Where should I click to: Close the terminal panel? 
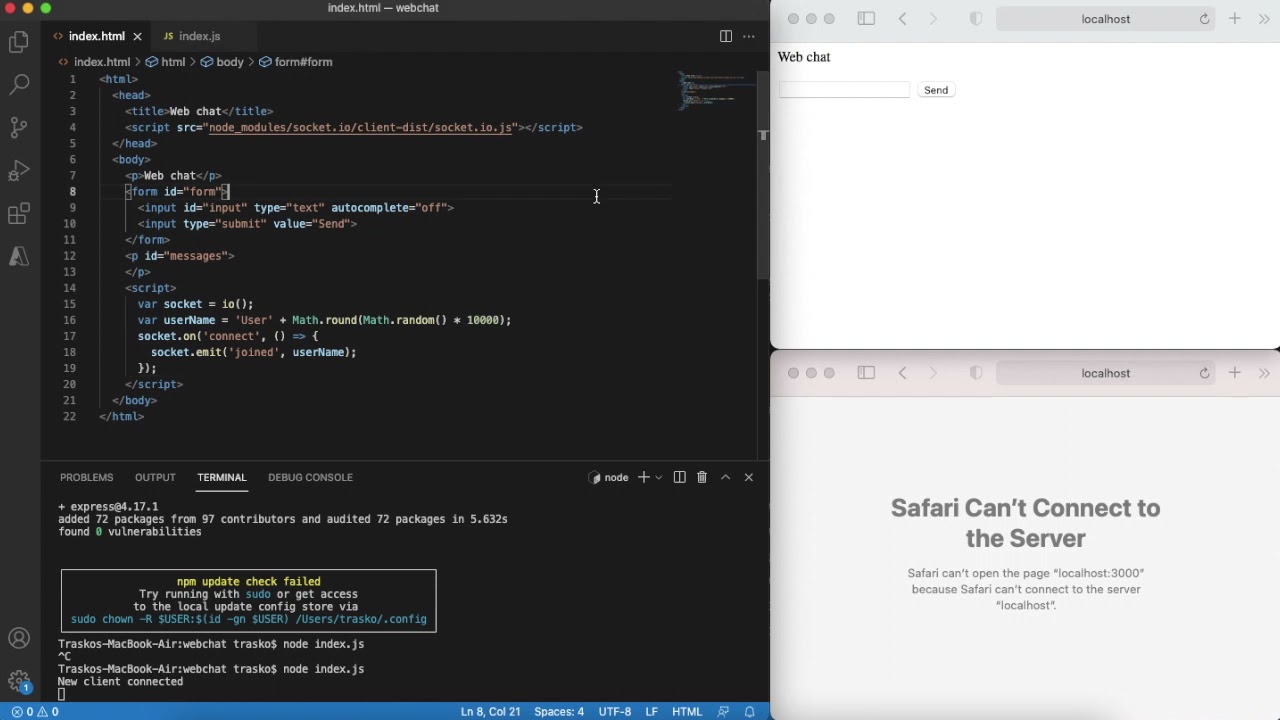(x=749, y=477)
